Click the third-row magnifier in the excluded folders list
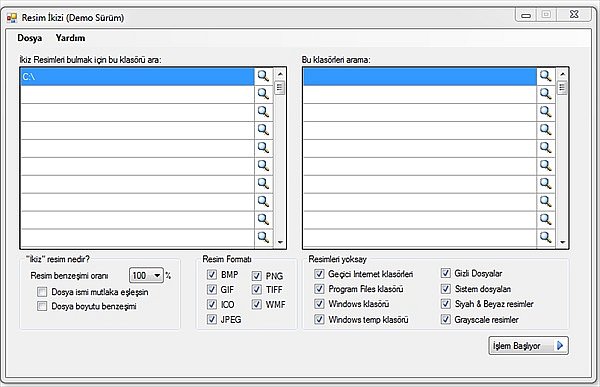 [x=546, y=112]
